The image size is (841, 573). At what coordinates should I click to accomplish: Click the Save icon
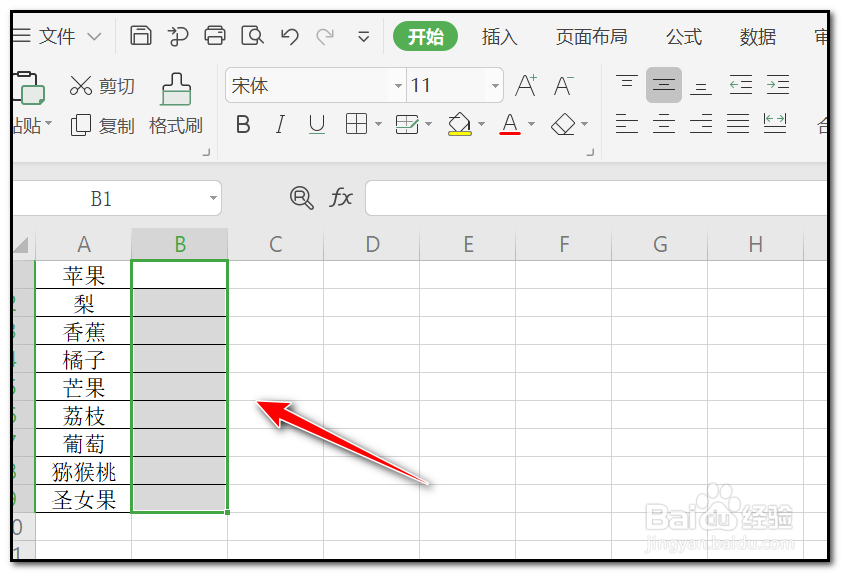point(141,36)
